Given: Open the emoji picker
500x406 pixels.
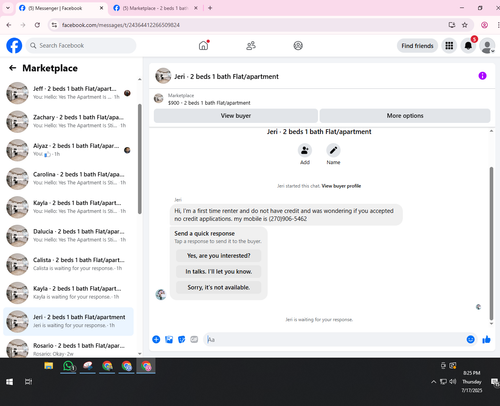Looking at the screenshot, I should pos(470,339).
